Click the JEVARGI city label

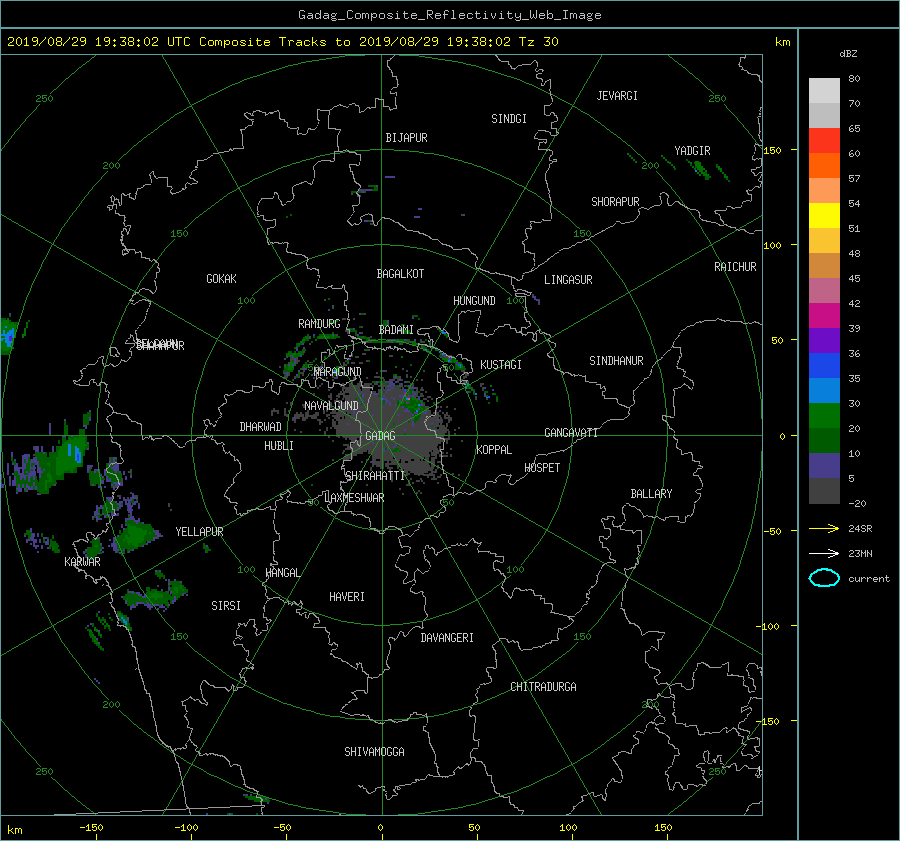pyautogui.click(x=617, y=96)
